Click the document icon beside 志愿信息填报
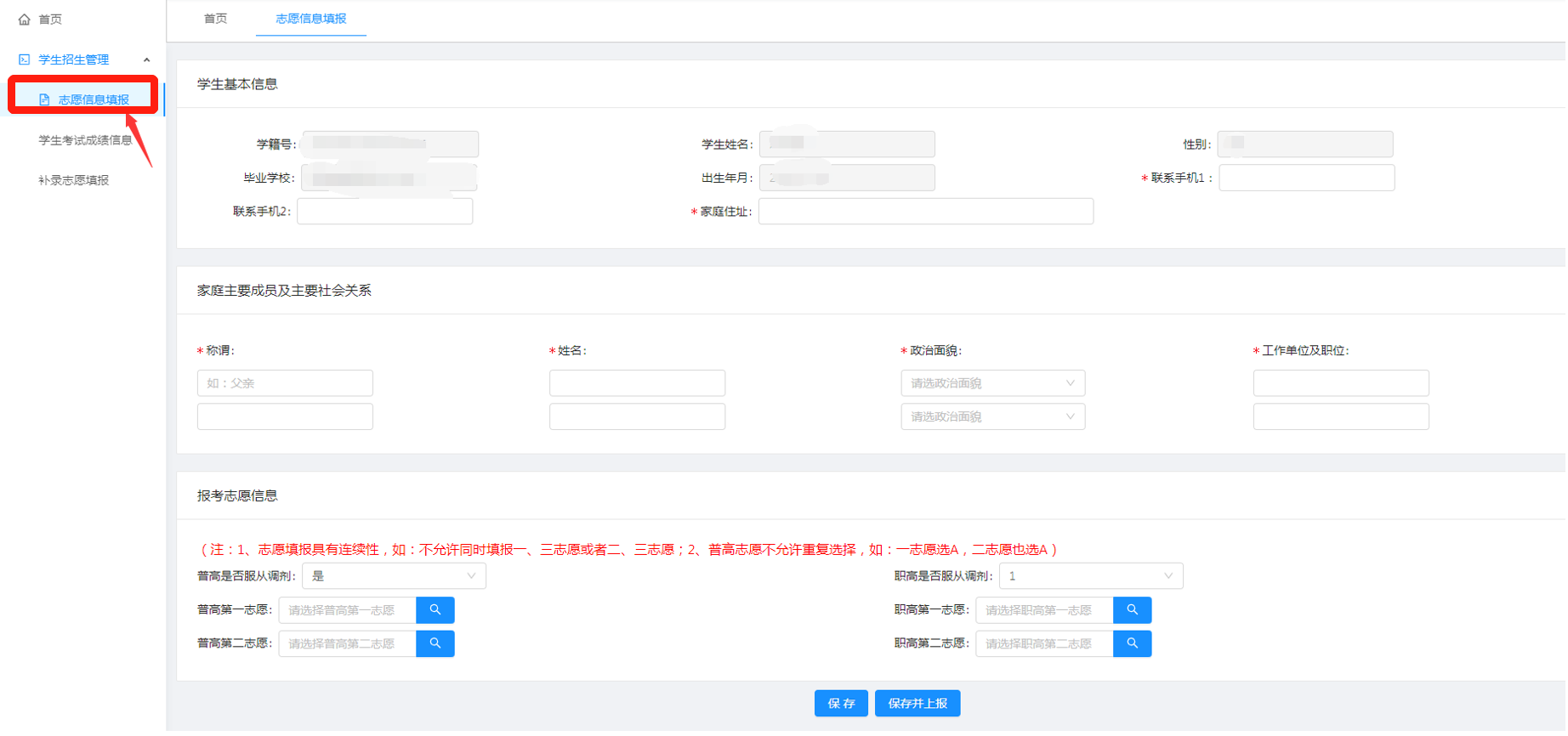 tap(44, 99)
